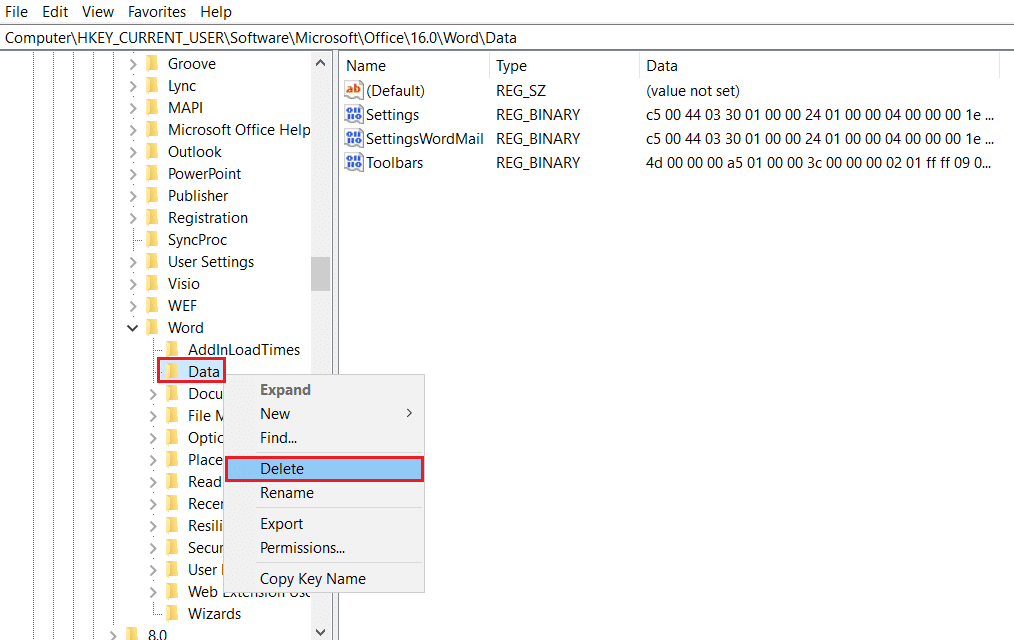This screenshot has width=1014, height=640.
Task: Expand the Lync key
Action: [133, 86]
